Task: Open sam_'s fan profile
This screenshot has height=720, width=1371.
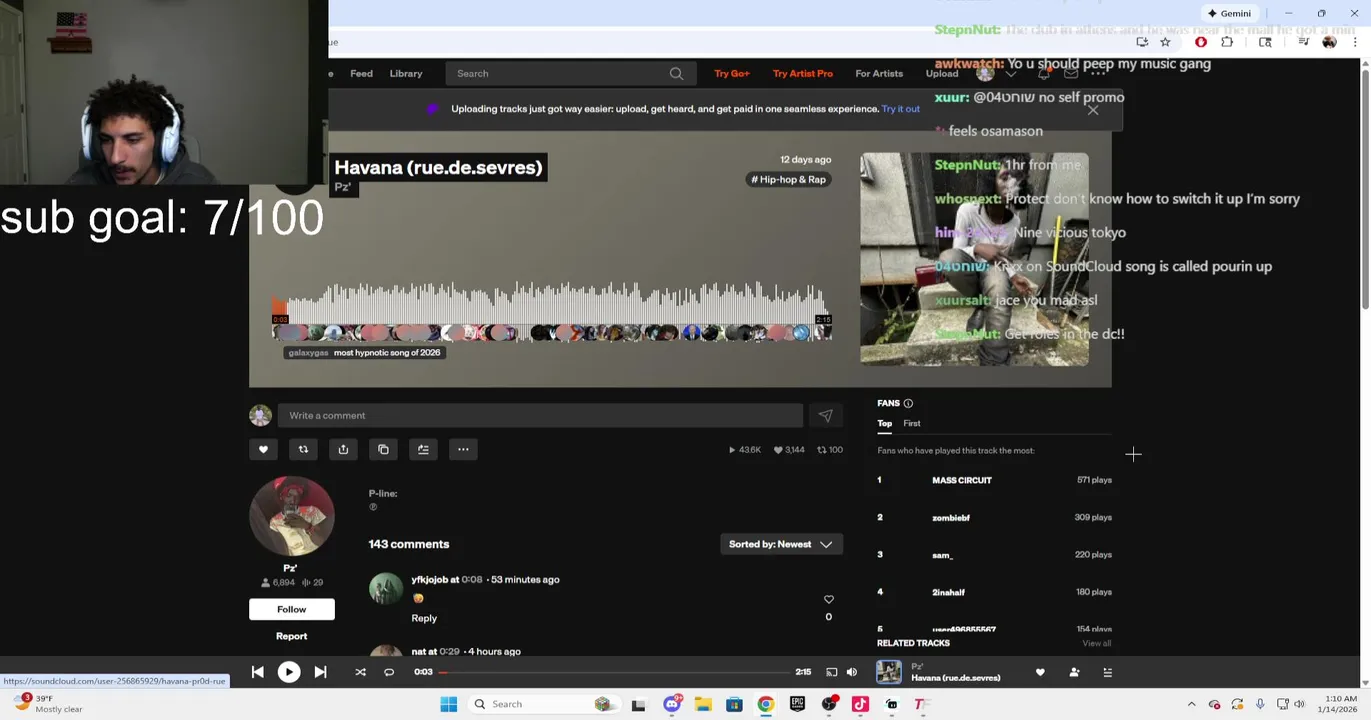Action: (943, 555)
